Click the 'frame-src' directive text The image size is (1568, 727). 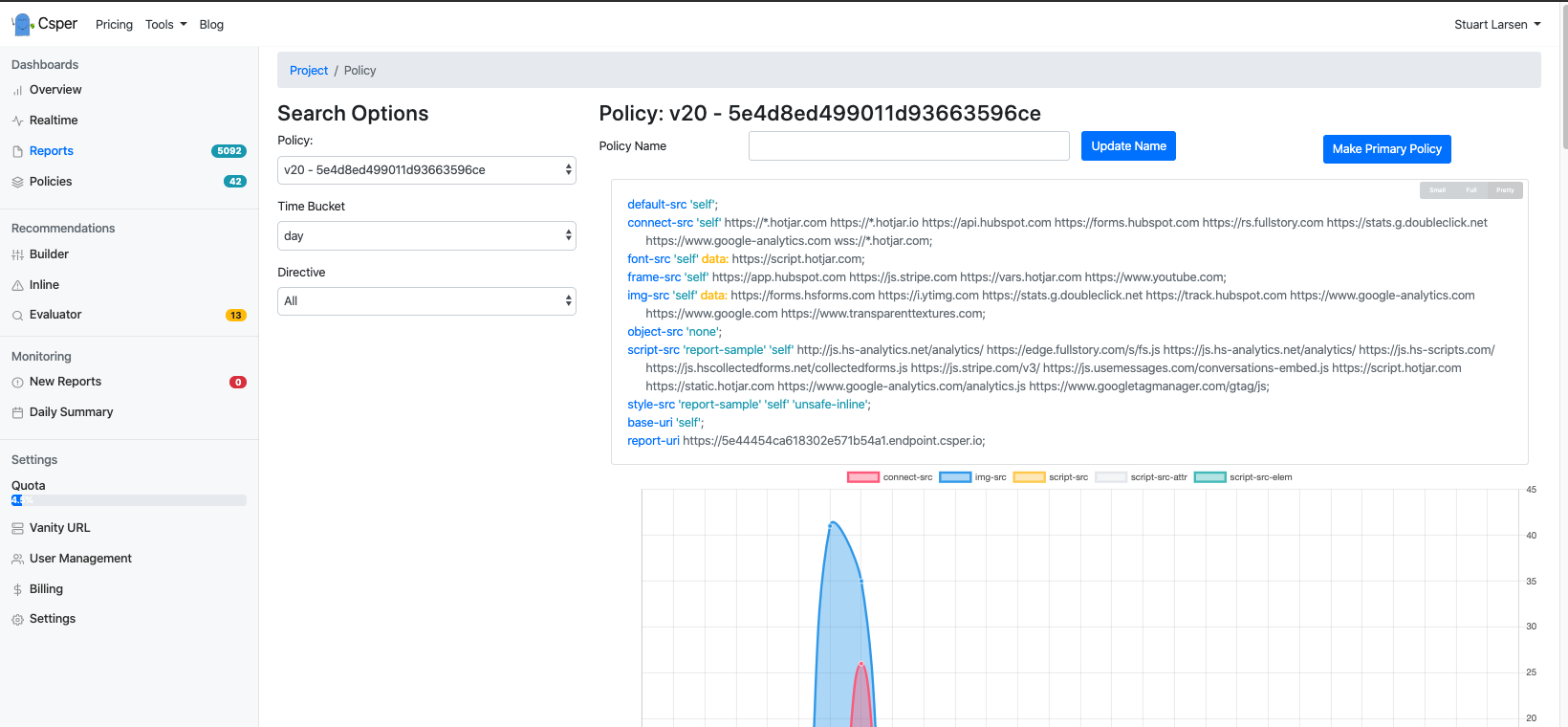coord(654,277)
